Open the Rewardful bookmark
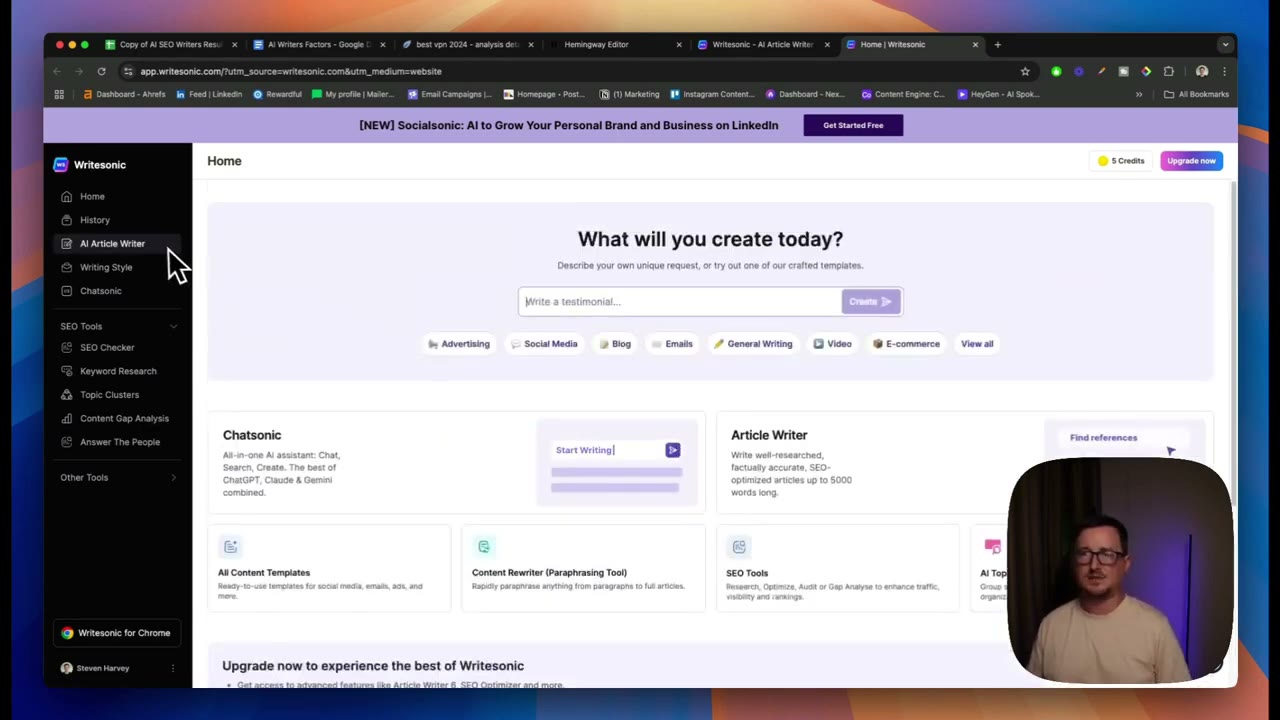This screenshot has width=1280, height=720. pyautogui.click(x=277, y=95)
